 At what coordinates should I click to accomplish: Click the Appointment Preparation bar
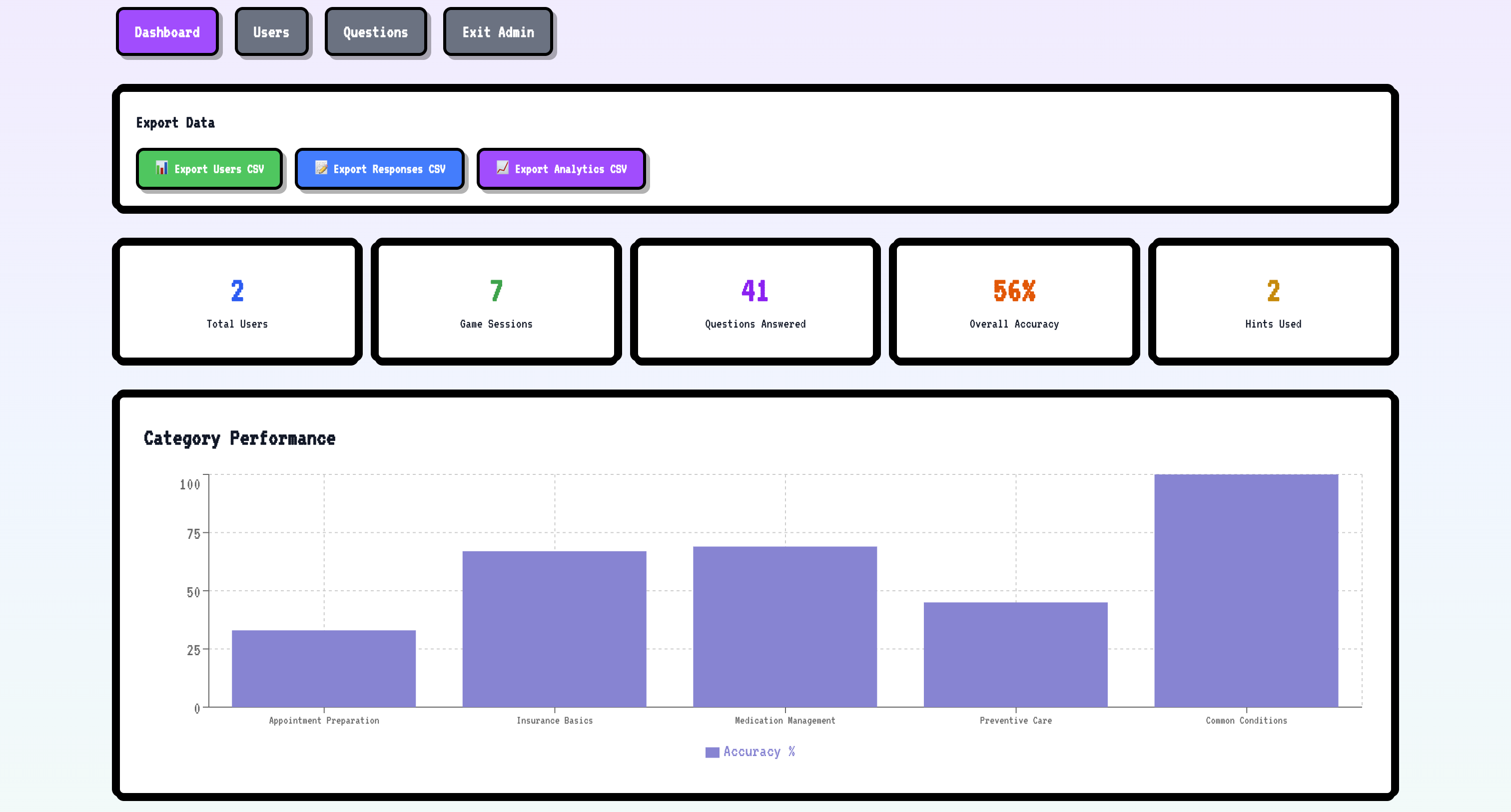point(324,668)
